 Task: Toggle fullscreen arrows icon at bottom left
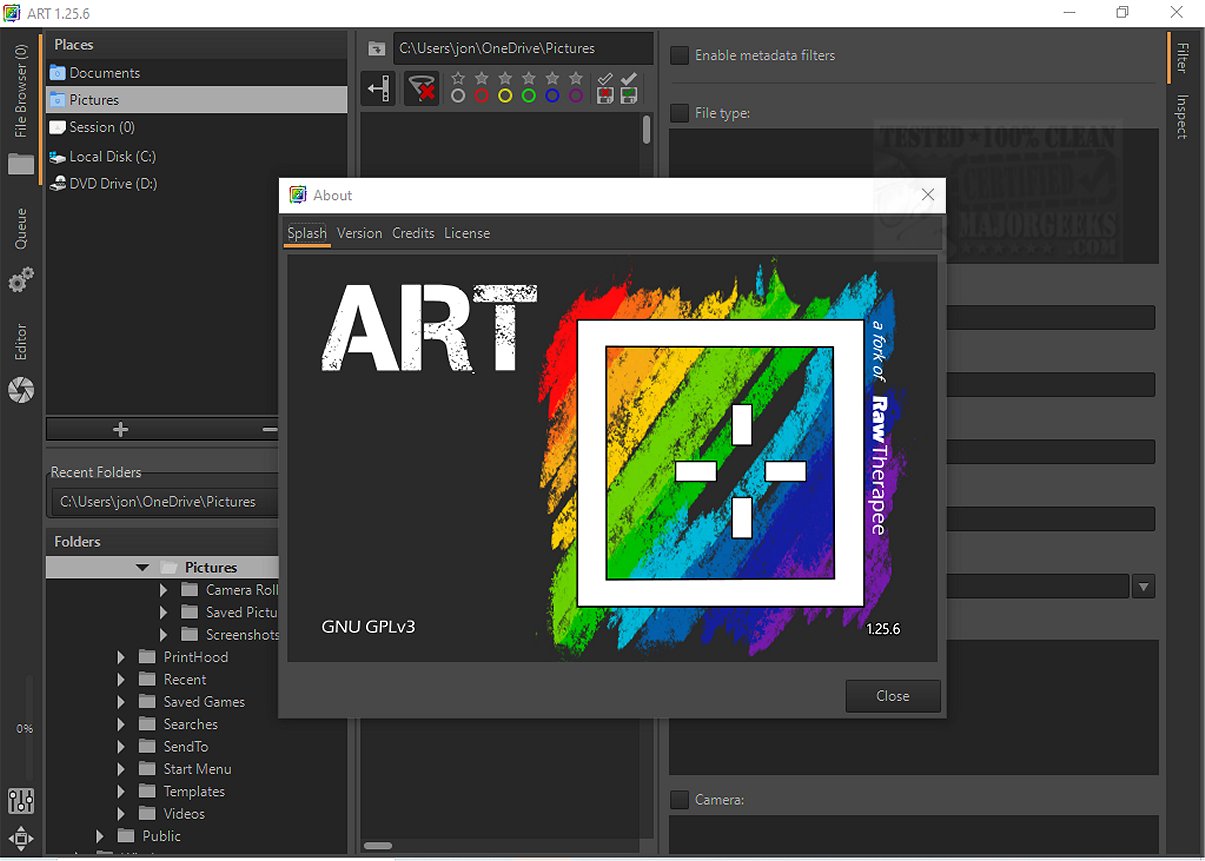(x=21, y=838)
